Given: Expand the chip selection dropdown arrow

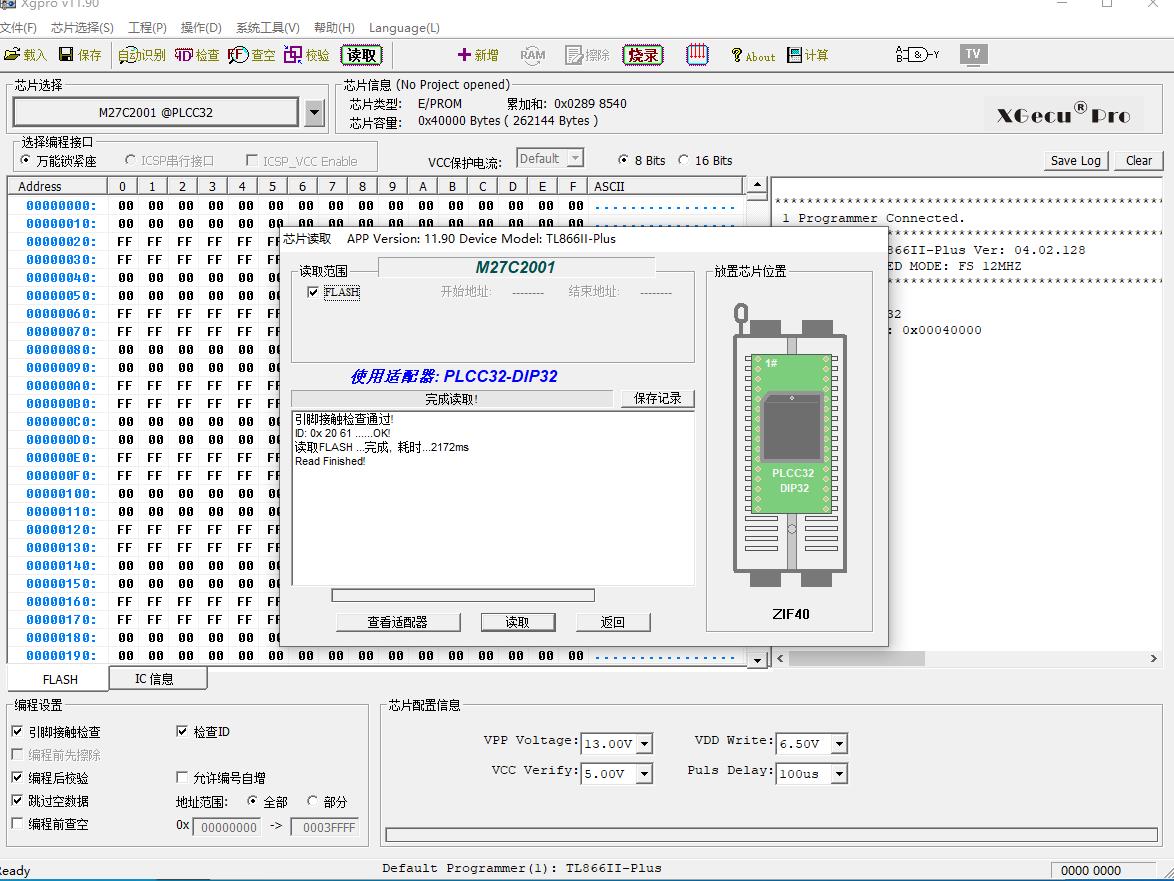Looking at the screenshot, I should click(x=314, y=113).
